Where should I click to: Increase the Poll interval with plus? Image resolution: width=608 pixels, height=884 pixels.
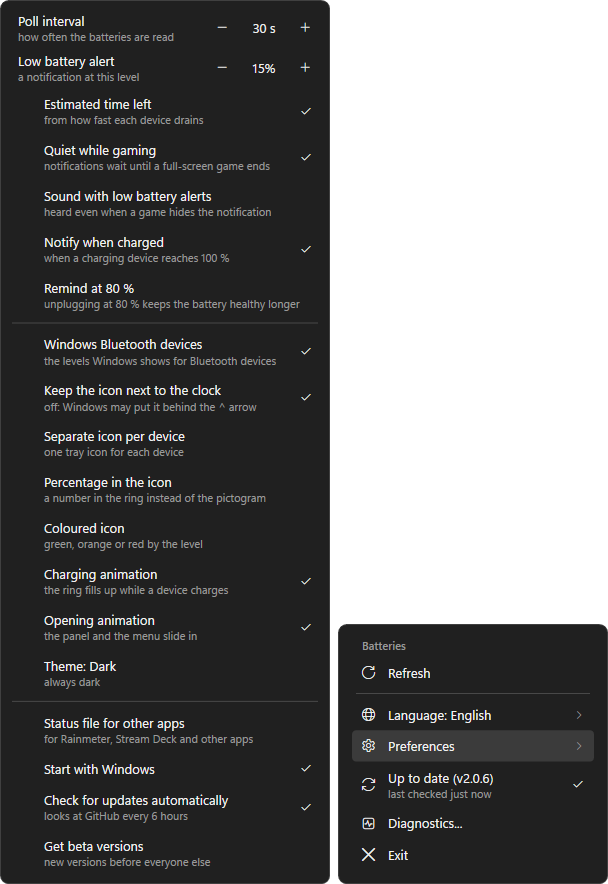[x=305, y=28]
